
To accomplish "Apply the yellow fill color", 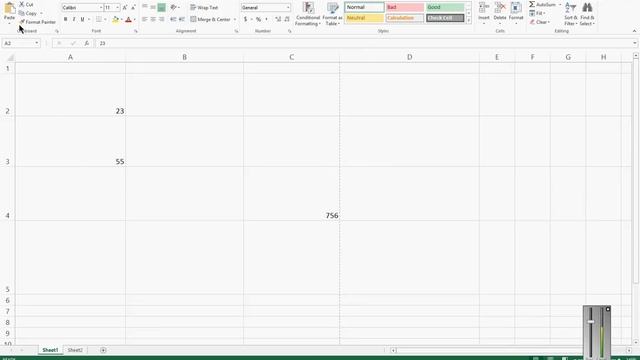I will 116,19.
